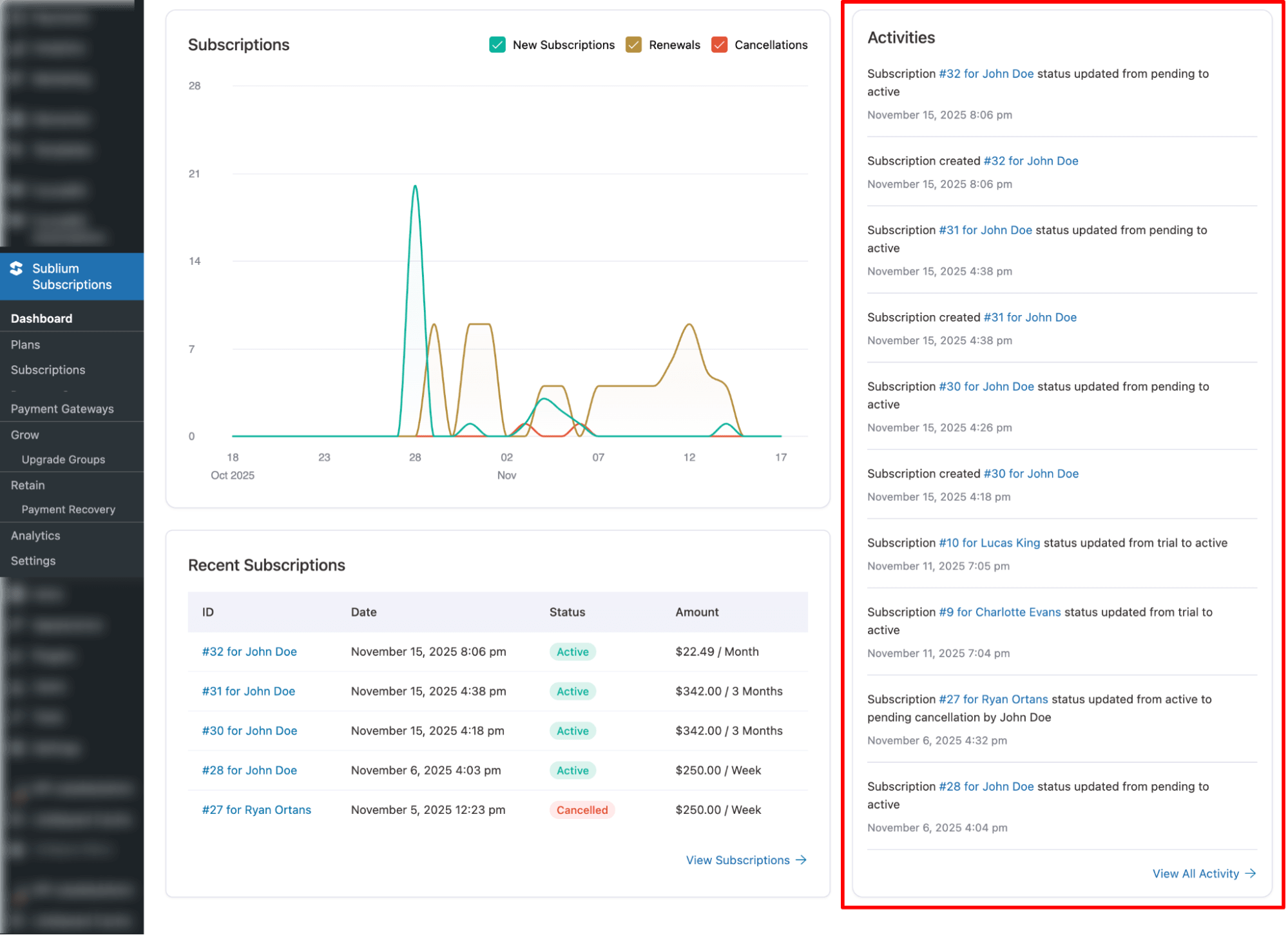Open the Analytics page

[35, 535]
